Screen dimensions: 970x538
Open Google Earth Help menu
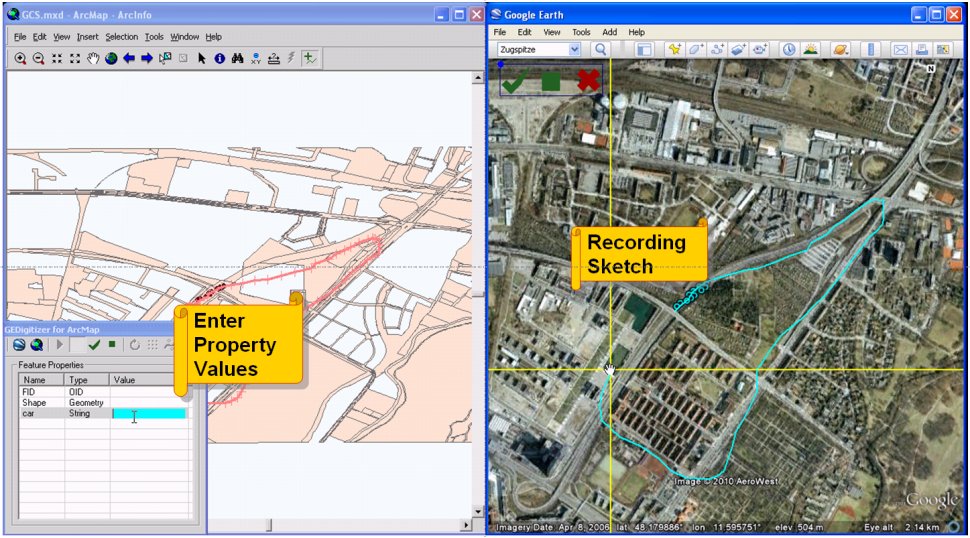(637, 32)
